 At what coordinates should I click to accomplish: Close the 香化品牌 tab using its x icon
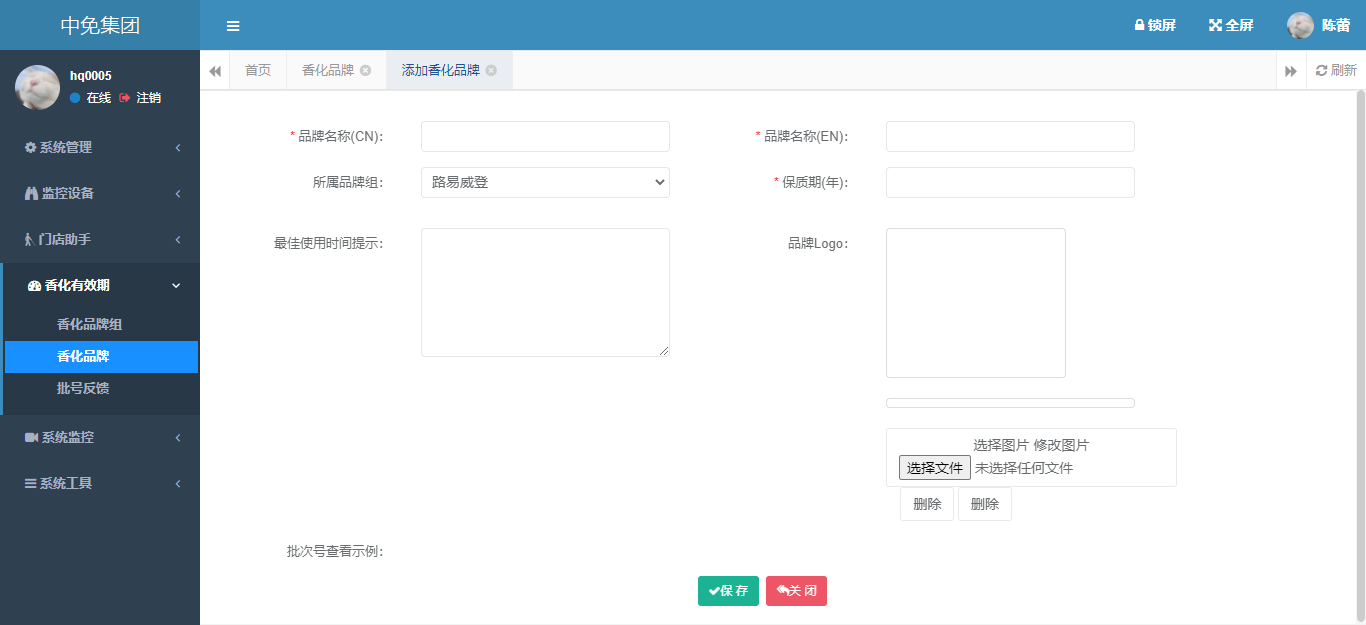point(365,70)
